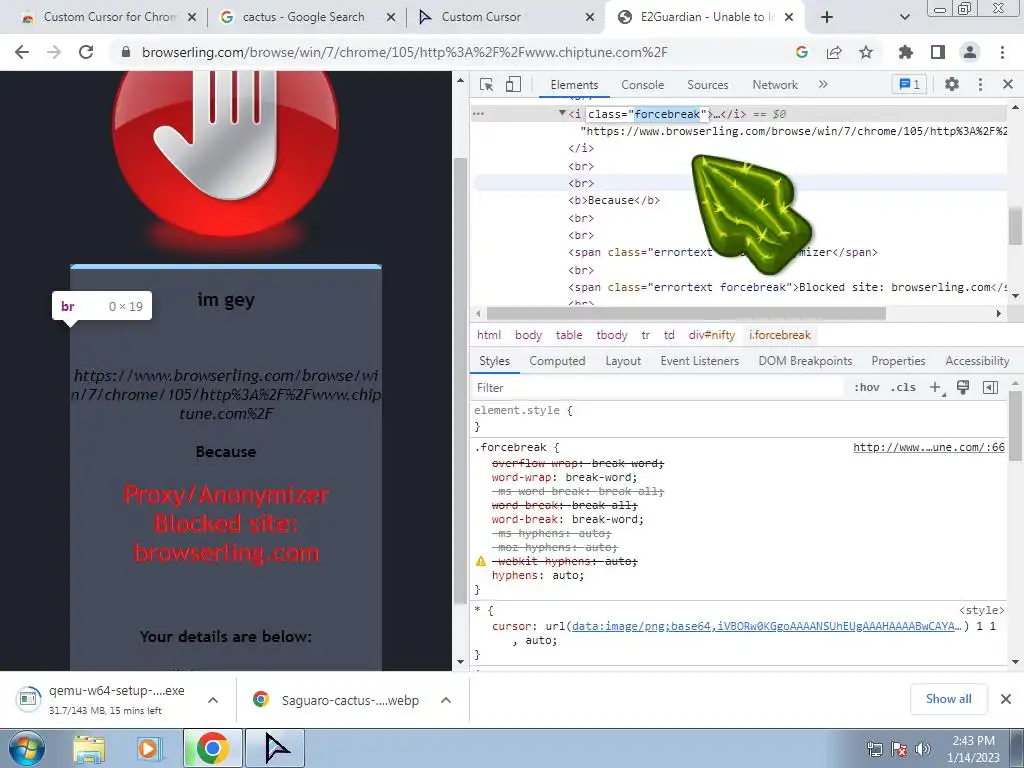Close the DevTools panel
This screenshot has width=1024, height=768.
click(x=1008, y=84)
